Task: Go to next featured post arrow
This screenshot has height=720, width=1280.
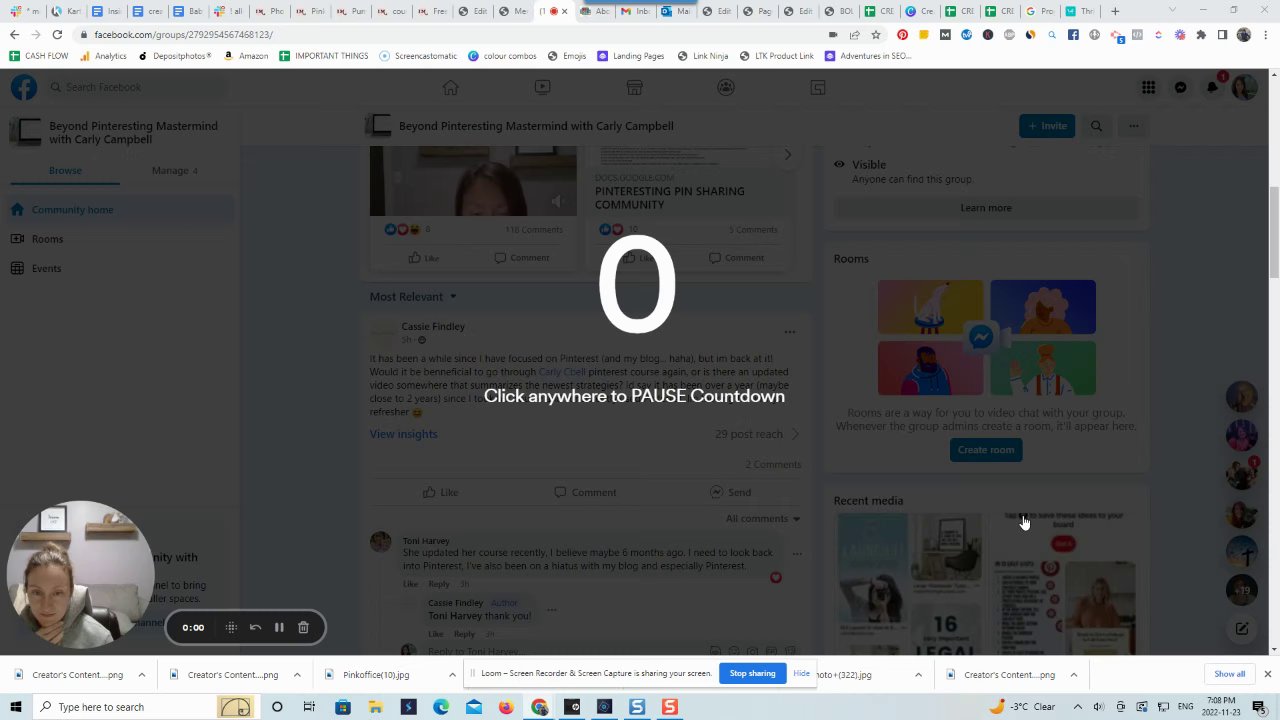Action: coord(787,155)
